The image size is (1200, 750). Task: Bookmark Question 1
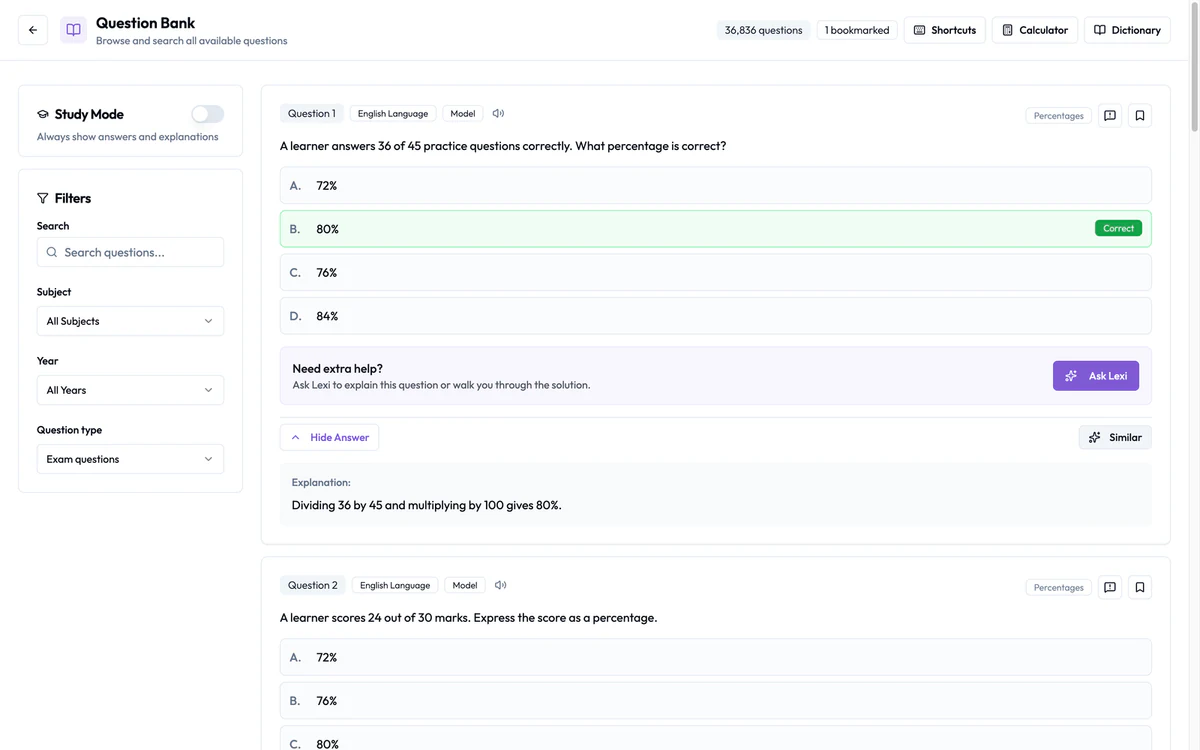1140,116
